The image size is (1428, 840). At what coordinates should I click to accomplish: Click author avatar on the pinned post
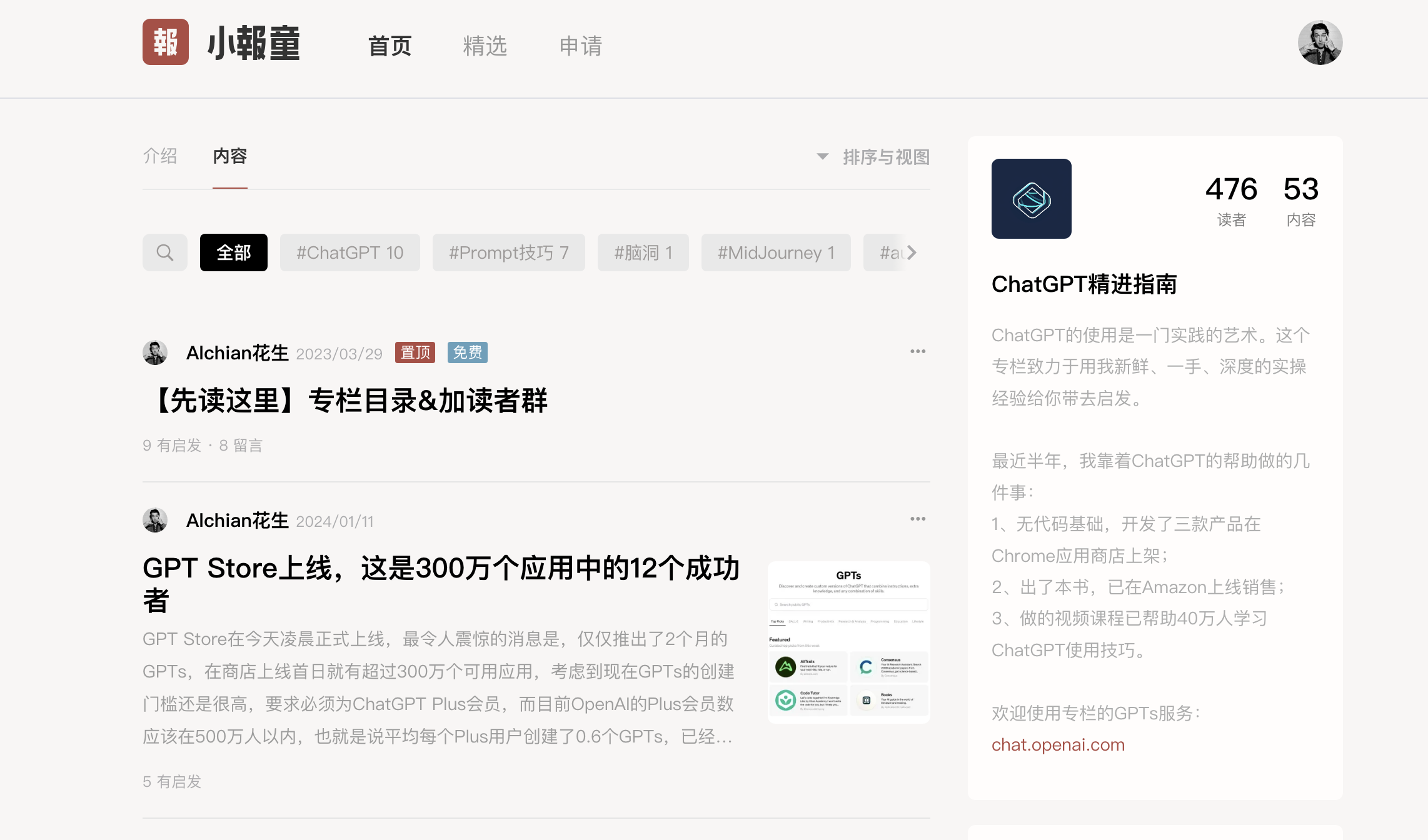(x=155, y=353)
